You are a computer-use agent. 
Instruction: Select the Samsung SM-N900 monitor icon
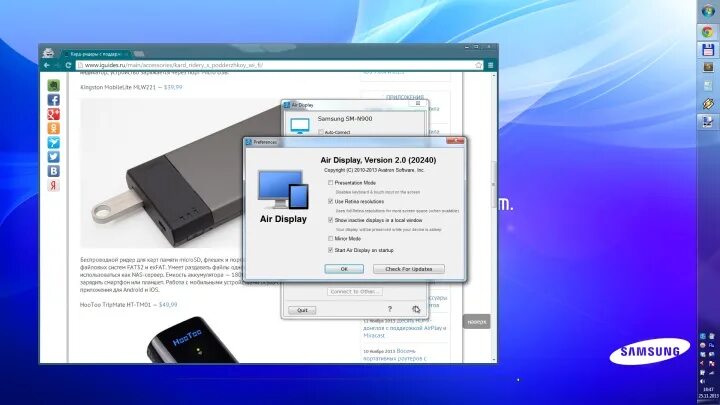(300, 125)
